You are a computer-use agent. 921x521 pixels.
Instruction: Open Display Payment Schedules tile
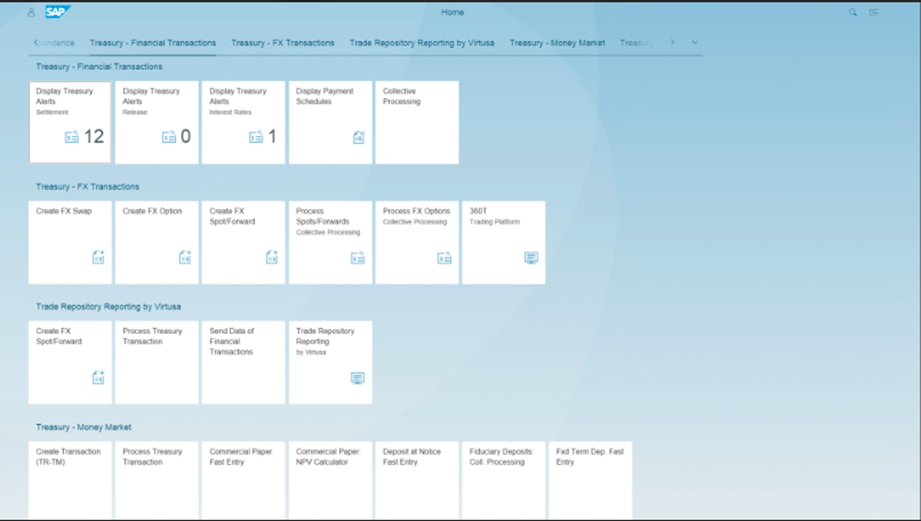[x=330, y=122]
